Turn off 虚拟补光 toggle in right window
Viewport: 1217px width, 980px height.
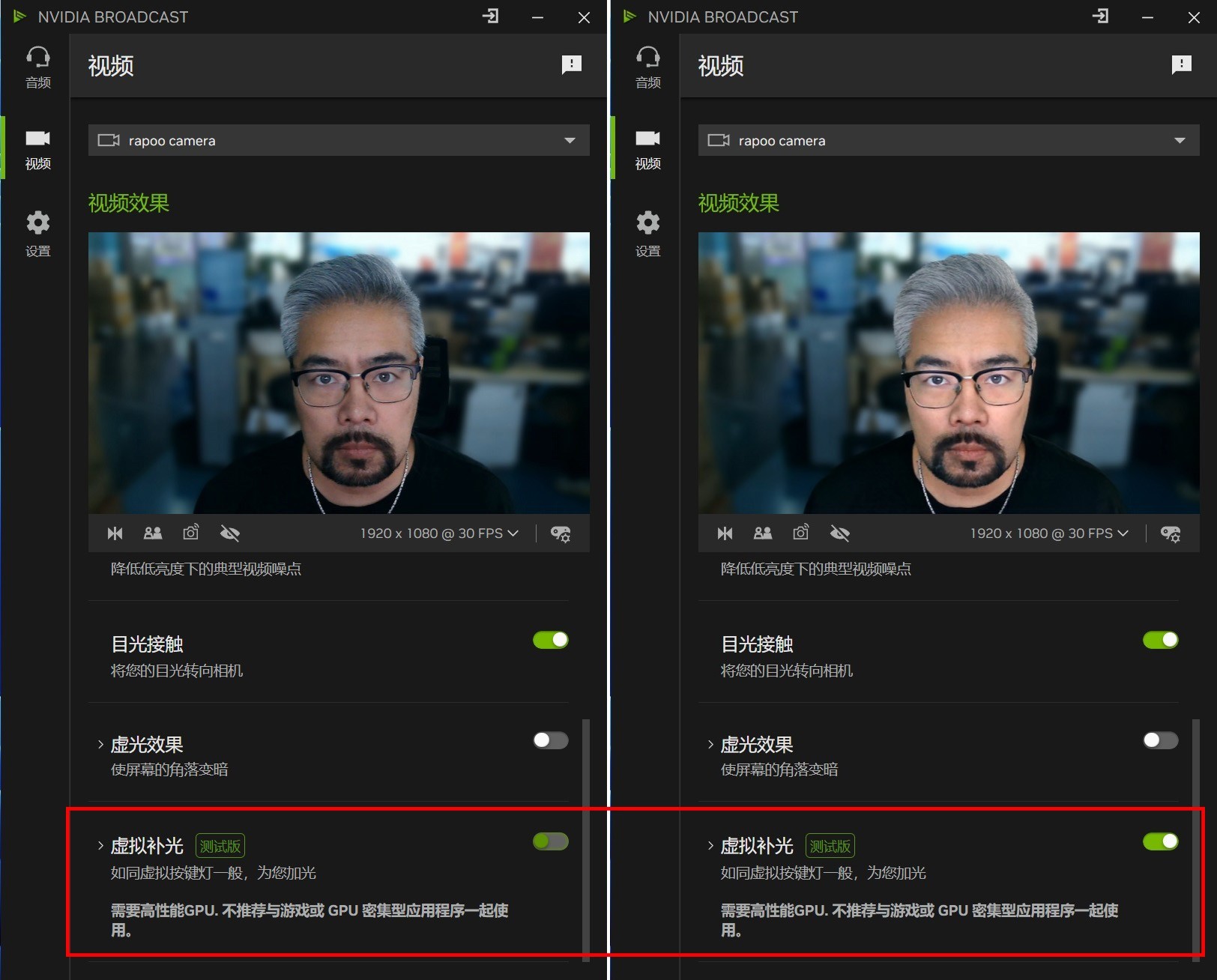coord(1160,841)
